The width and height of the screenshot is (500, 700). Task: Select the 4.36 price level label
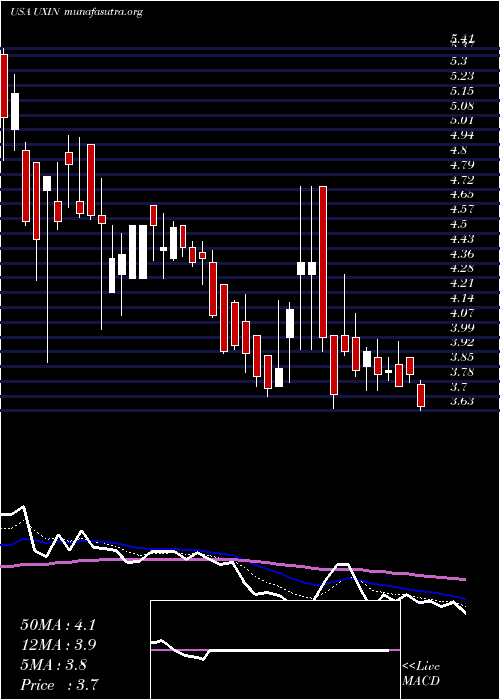462,254
